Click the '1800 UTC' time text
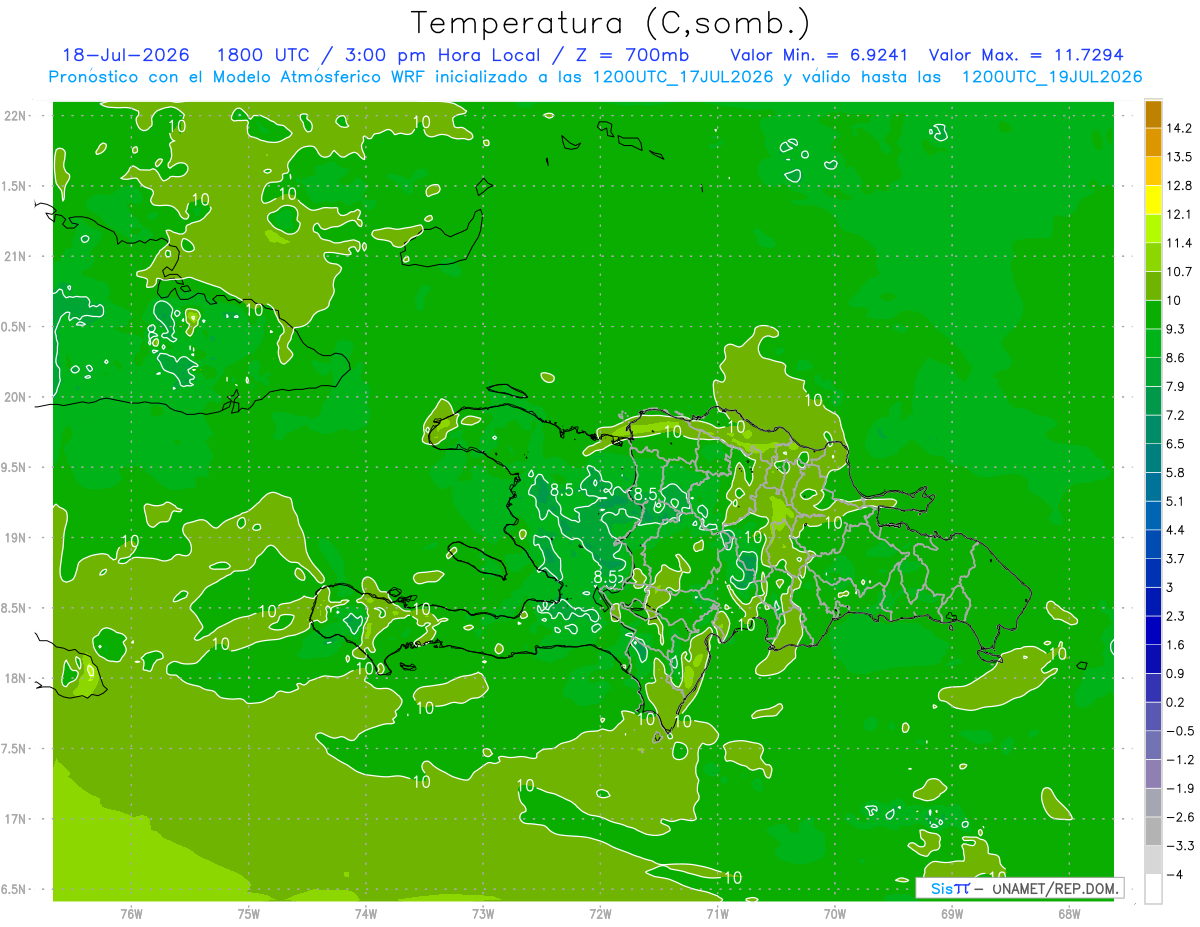The height and width of the screenshot is (927, 1200). (264, 54)
